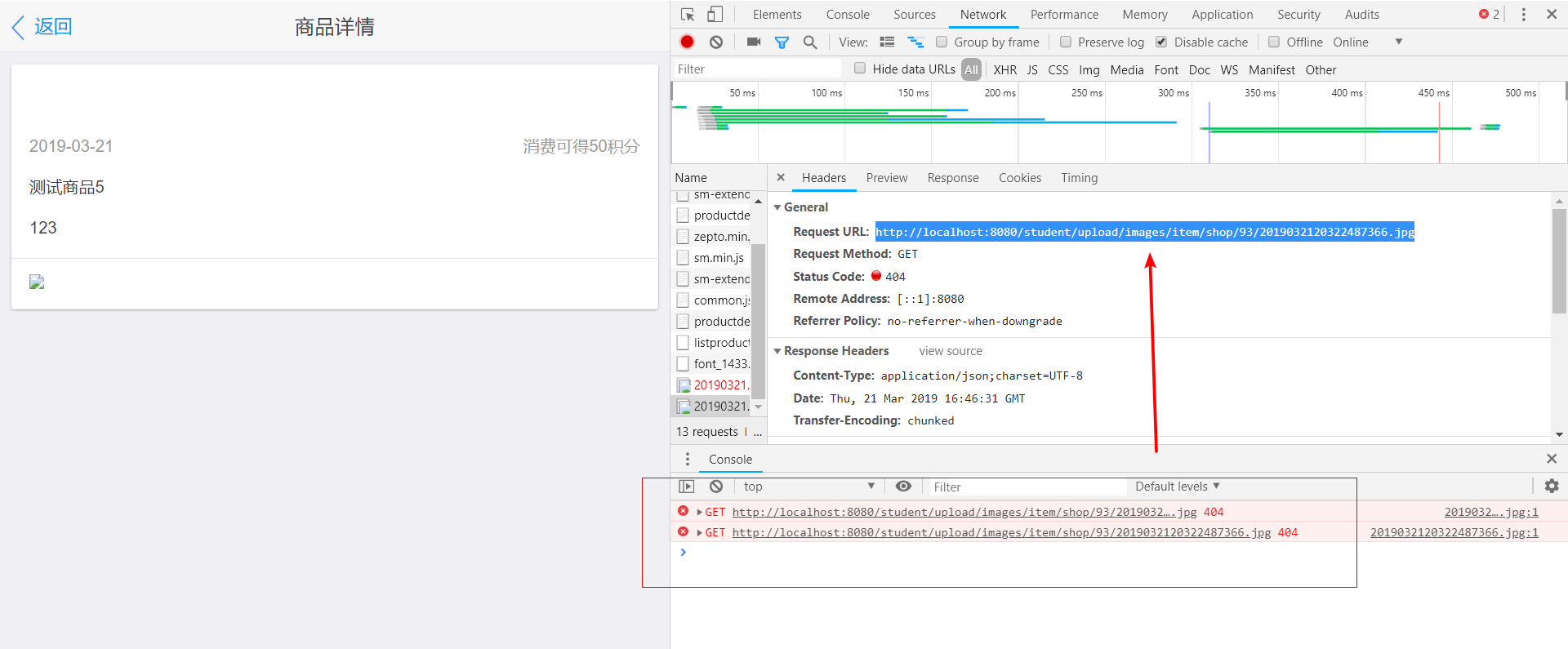
Task: Switch to large request rows view icon
Action: (x=887, y=42)
